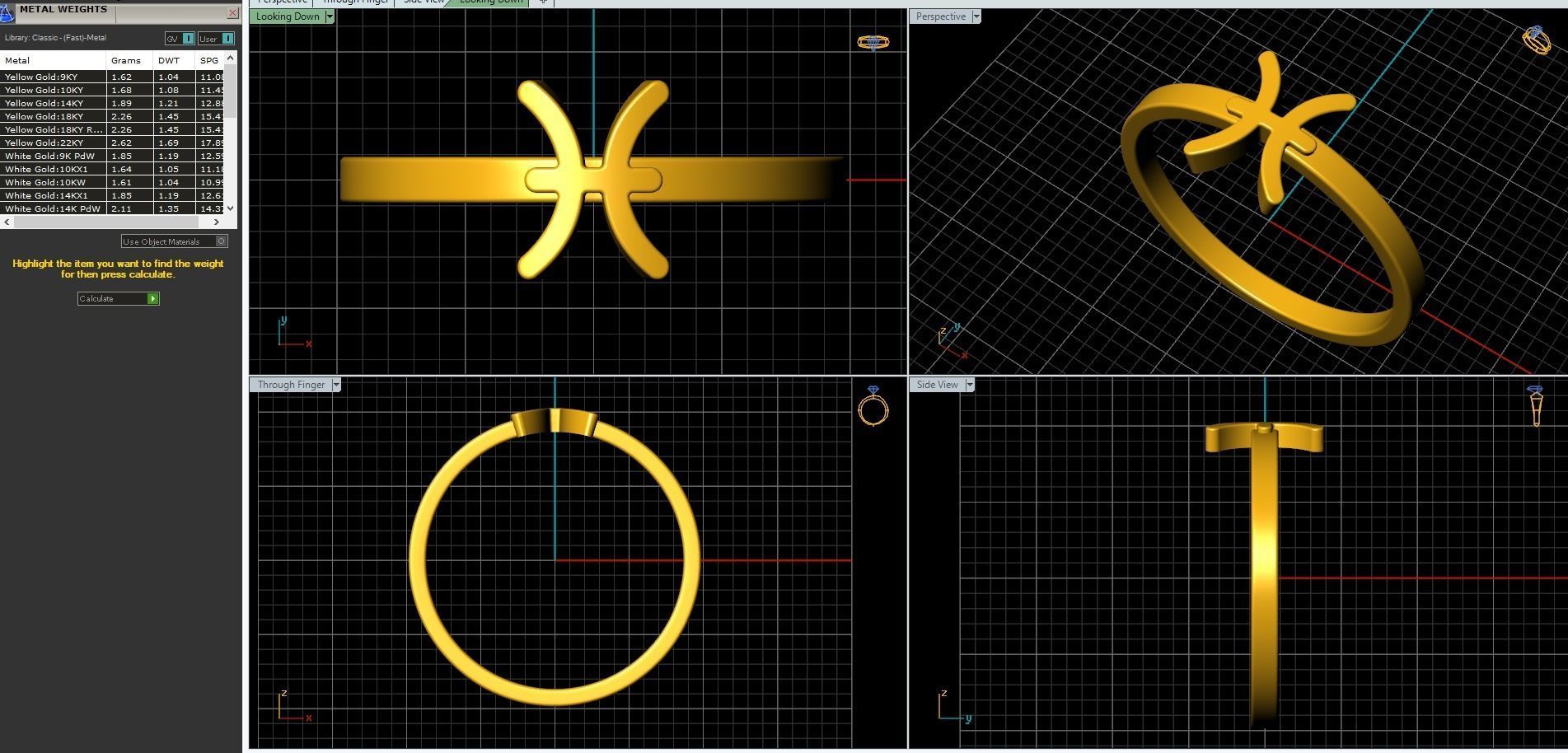Image resolution: width=1568 pixels, height=753 pixels.
Task: Click the ring icon in Through Finger viewport
Action: click(873, 405)
